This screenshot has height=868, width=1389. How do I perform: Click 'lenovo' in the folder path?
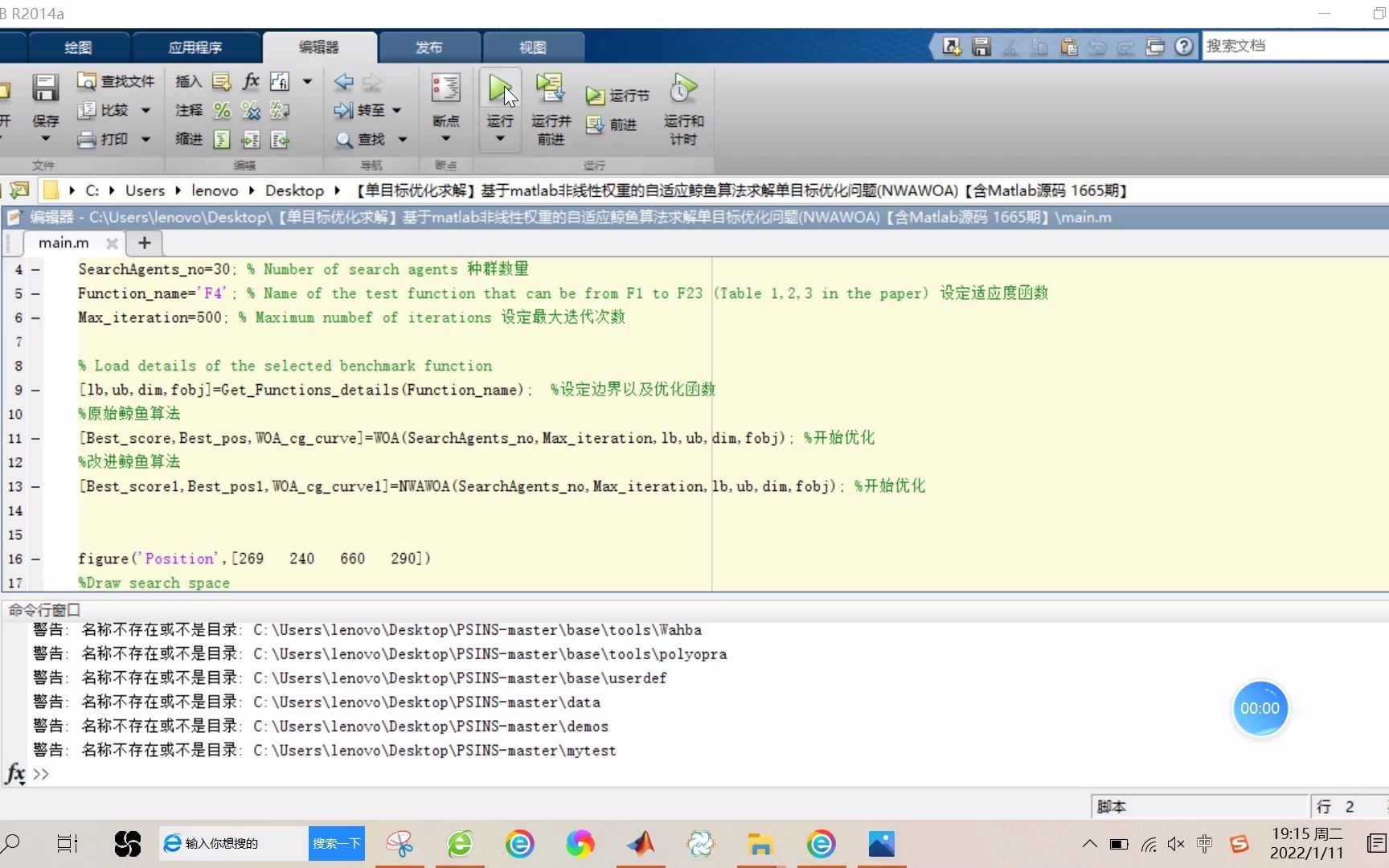[215, 190]
